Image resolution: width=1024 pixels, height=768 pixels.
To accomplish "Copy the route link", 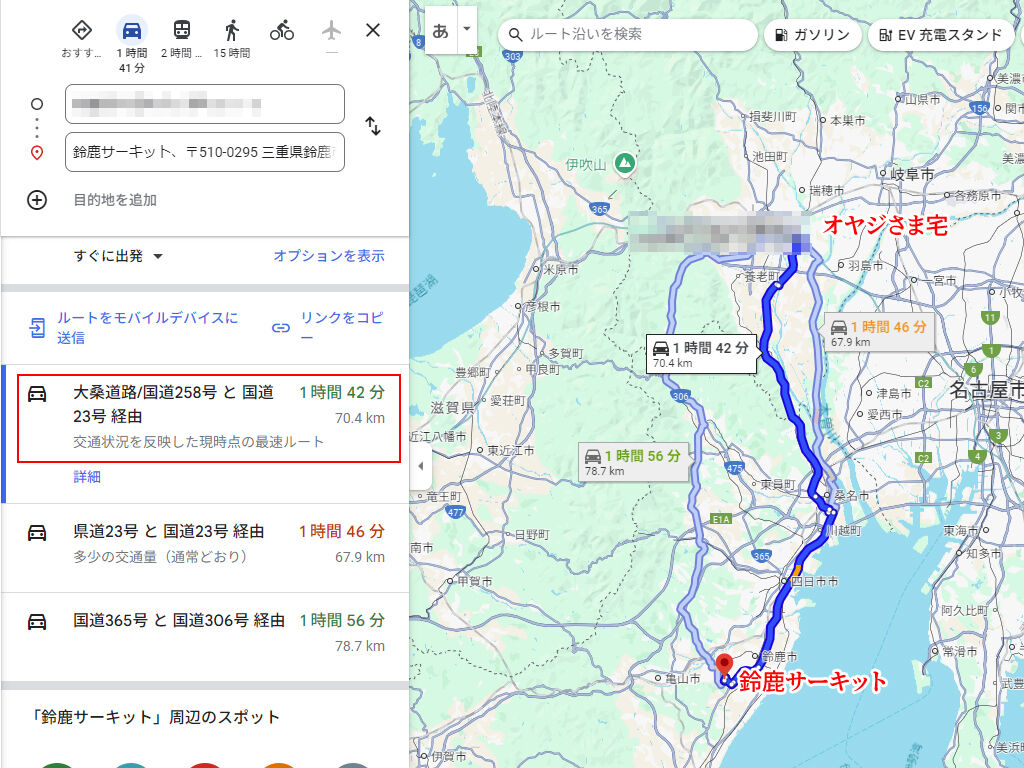I will (x=328, y=328).
